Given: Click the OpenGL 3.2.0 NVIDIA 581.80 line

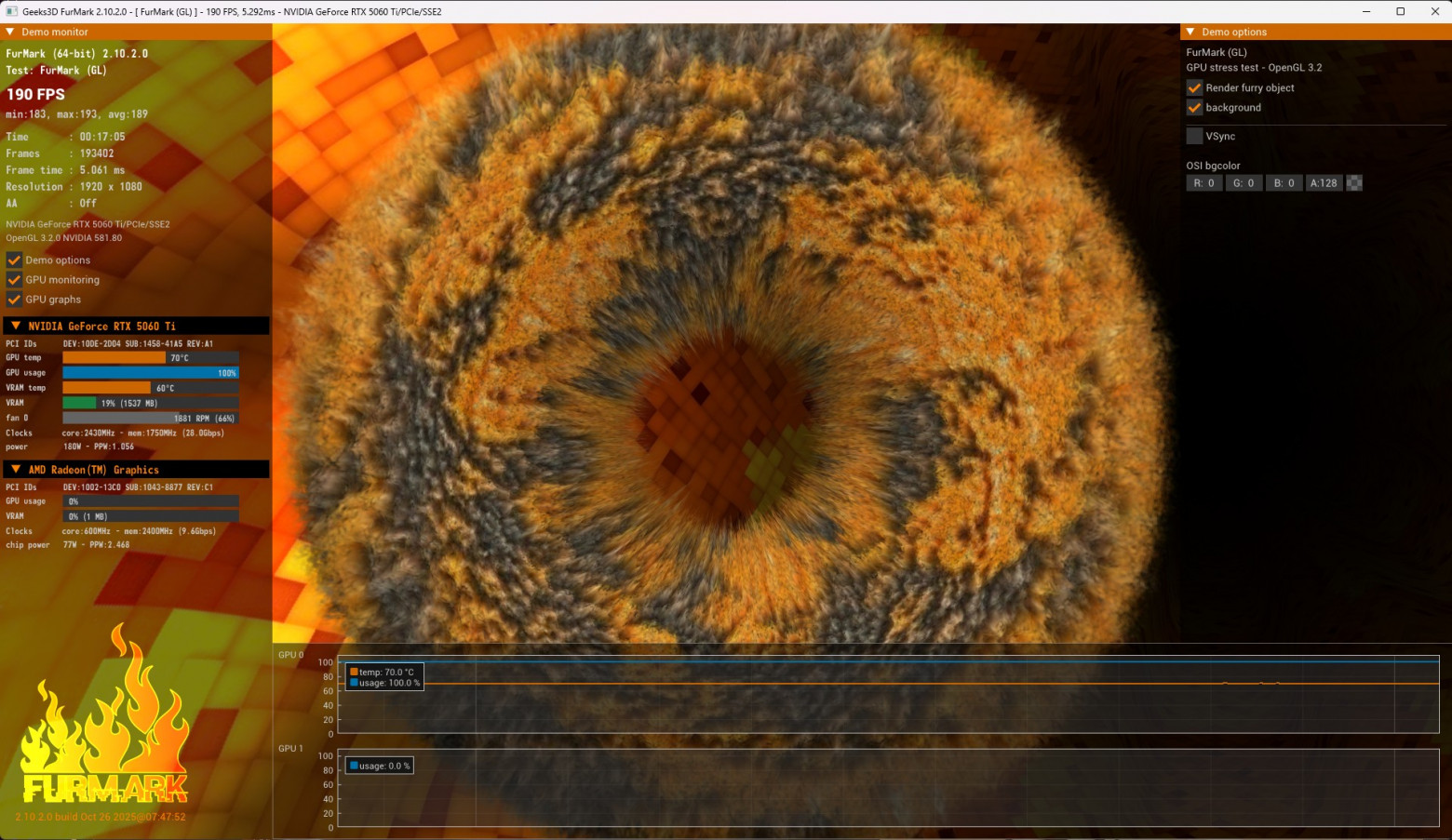Looking at the screenshot, I should tap(64, 238).
